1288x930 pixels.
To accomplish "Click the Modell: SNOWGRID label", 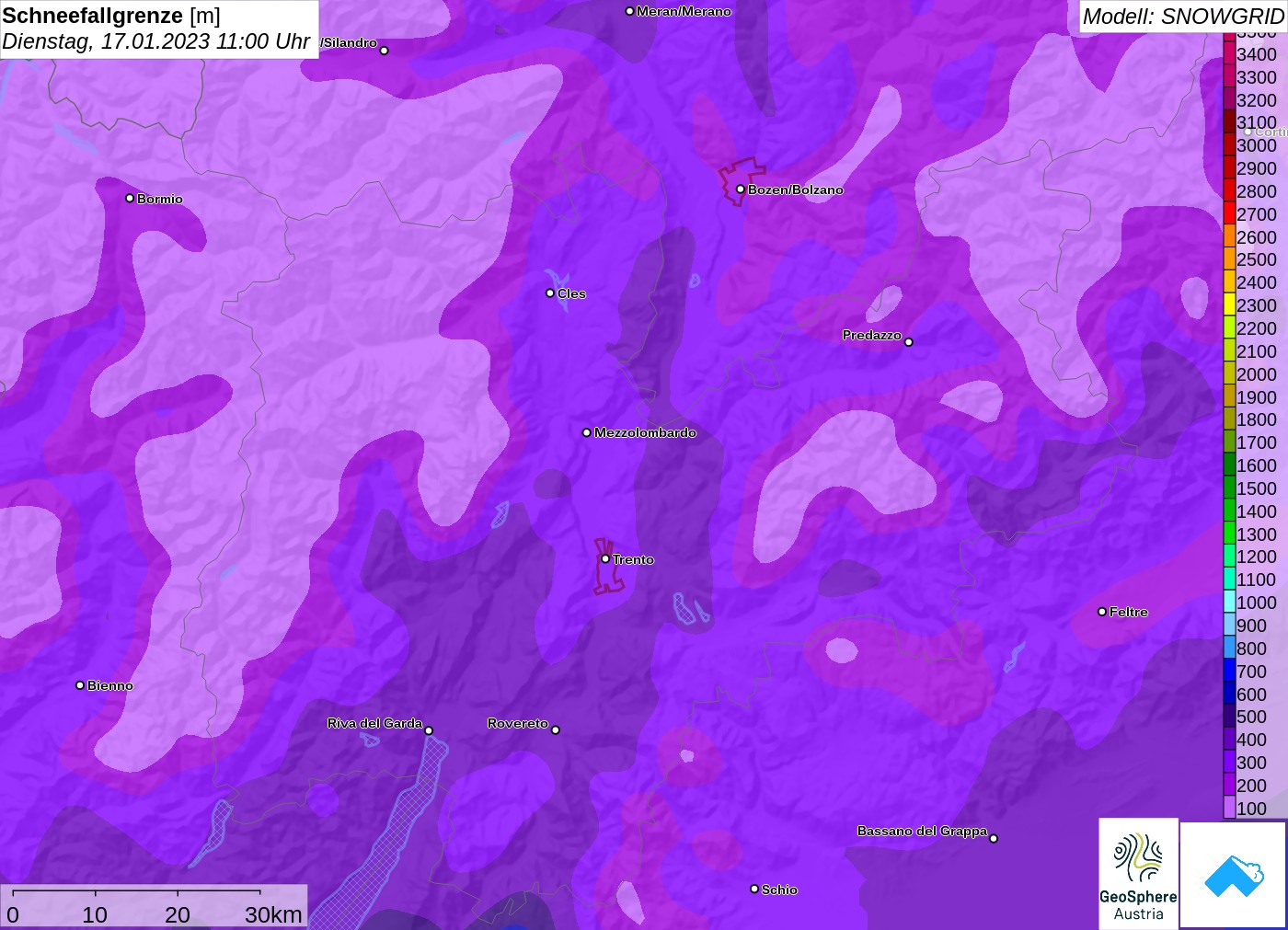I will (x=1183, y=17).
